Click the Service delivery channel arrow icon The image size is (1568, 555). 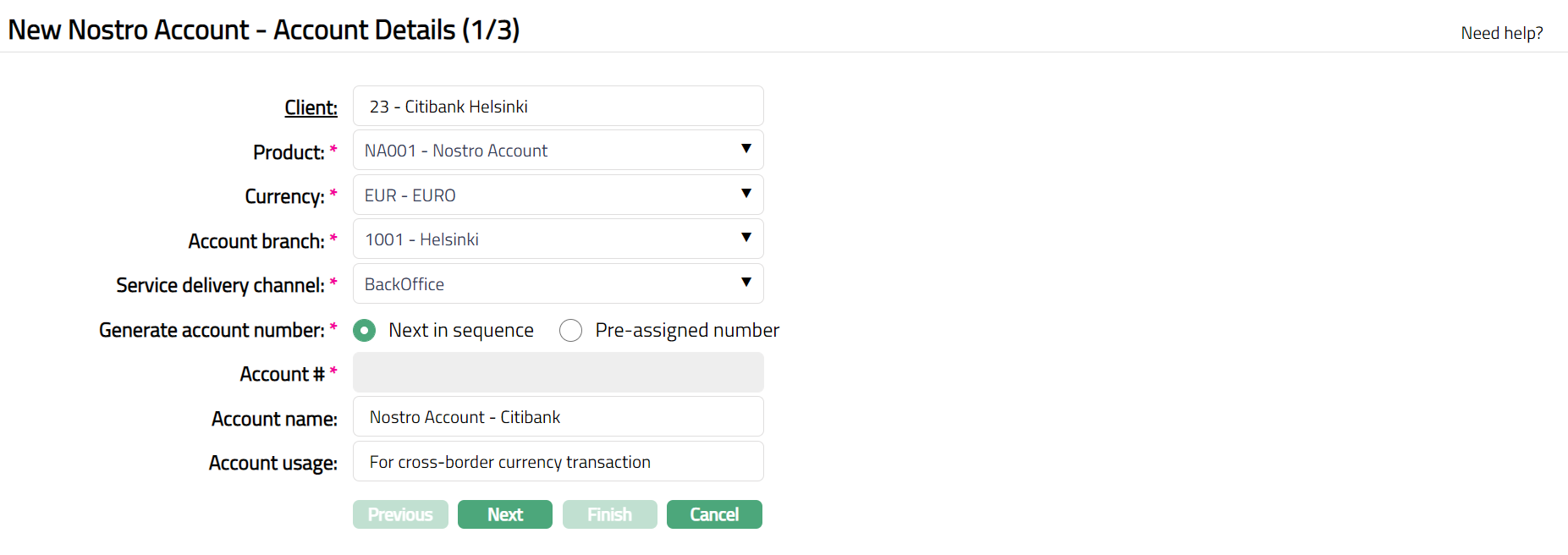(x=746, y=283)
